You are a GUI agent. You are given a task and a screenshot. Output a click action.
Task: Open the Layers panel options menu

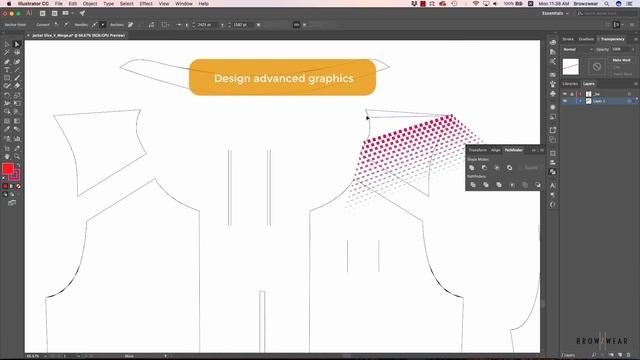tap(636, 84)
